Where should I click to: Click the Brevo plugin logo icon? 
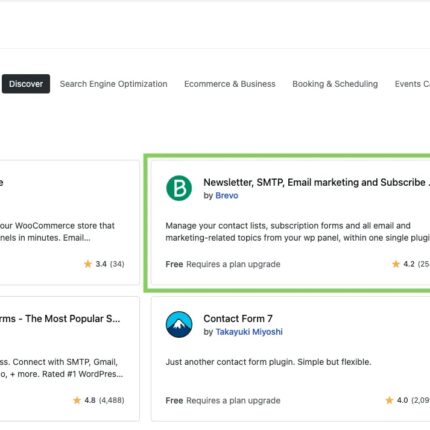pos(179,188)
